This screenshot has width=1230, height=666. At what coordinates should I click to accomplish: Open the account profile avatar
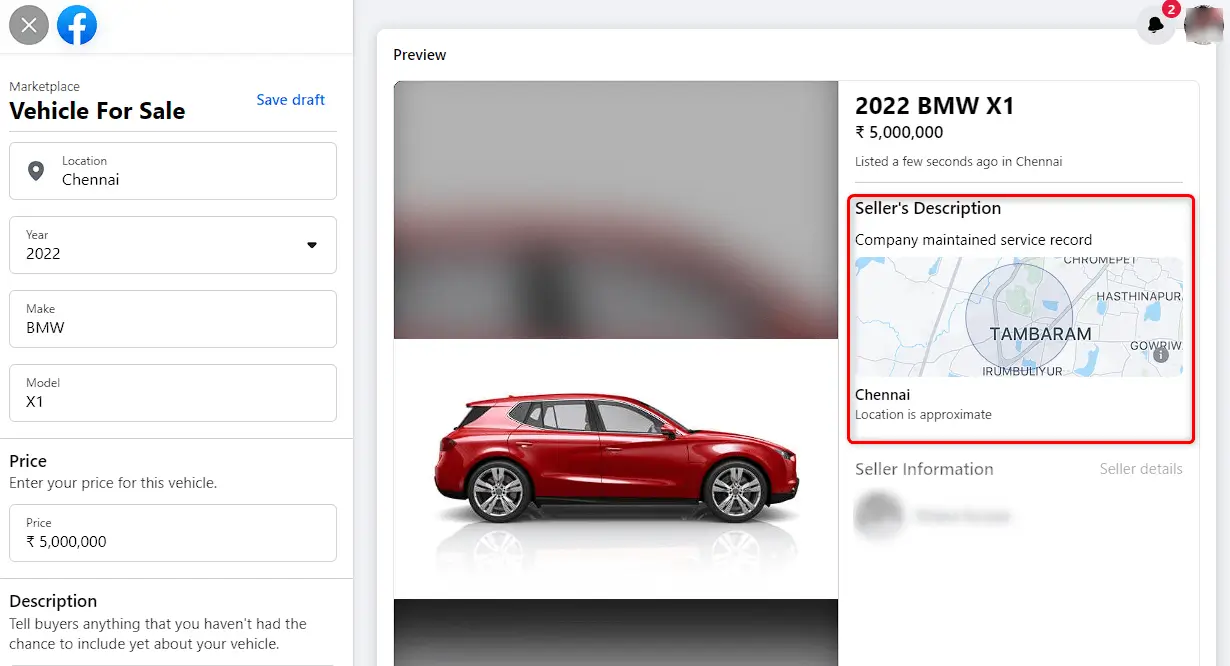click(1203, 25)
